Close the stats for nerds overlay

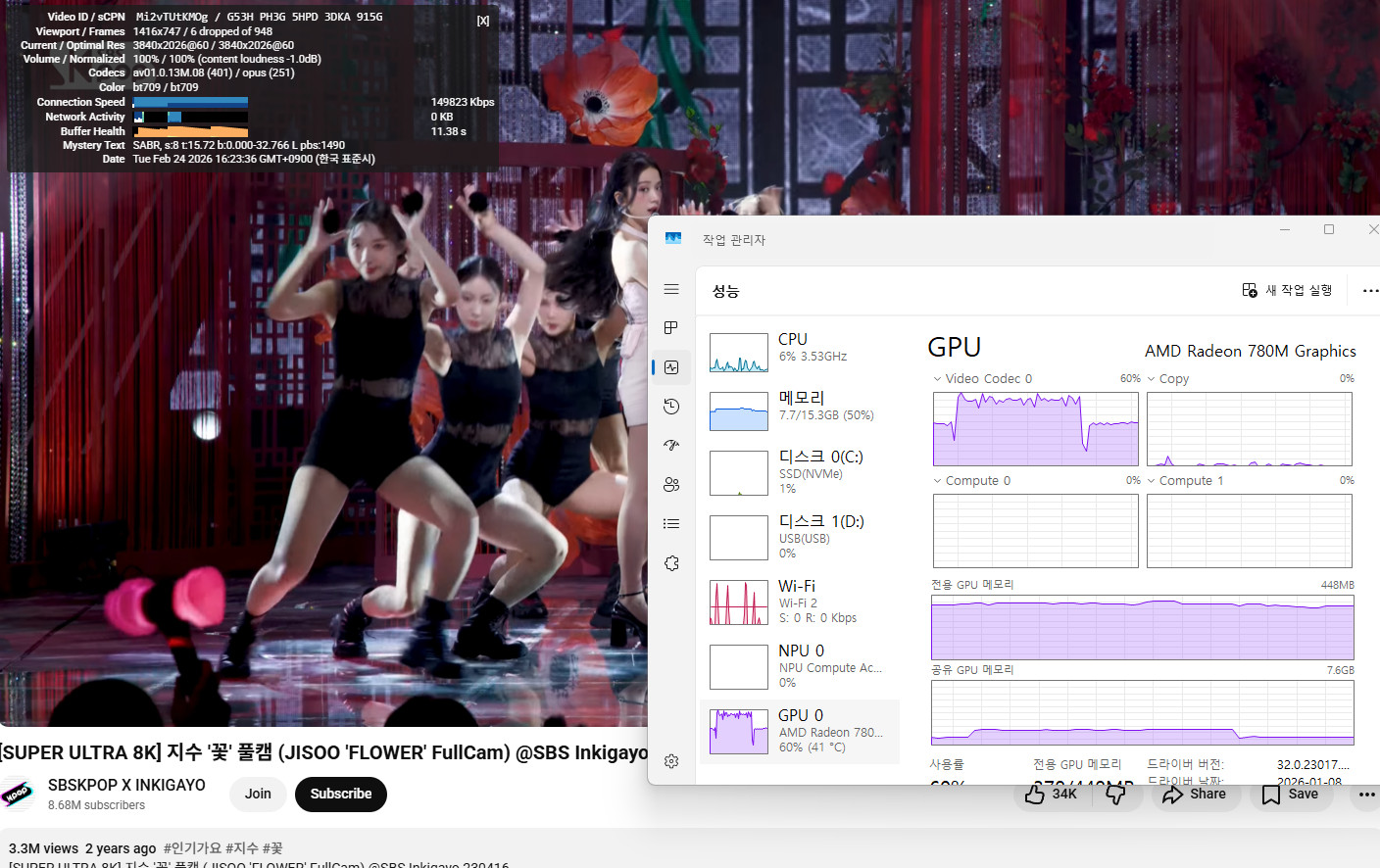pyautogui.click(x=483, y=21)
